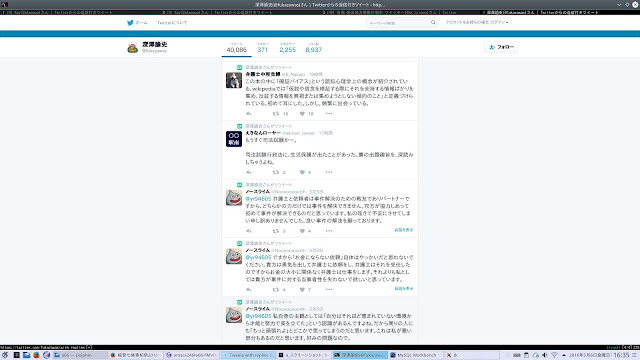The height and width of the screenshot is (360, 640).
Task: Switch to 'Tweets with replies' taskbar window
Action: coord(249,355)
